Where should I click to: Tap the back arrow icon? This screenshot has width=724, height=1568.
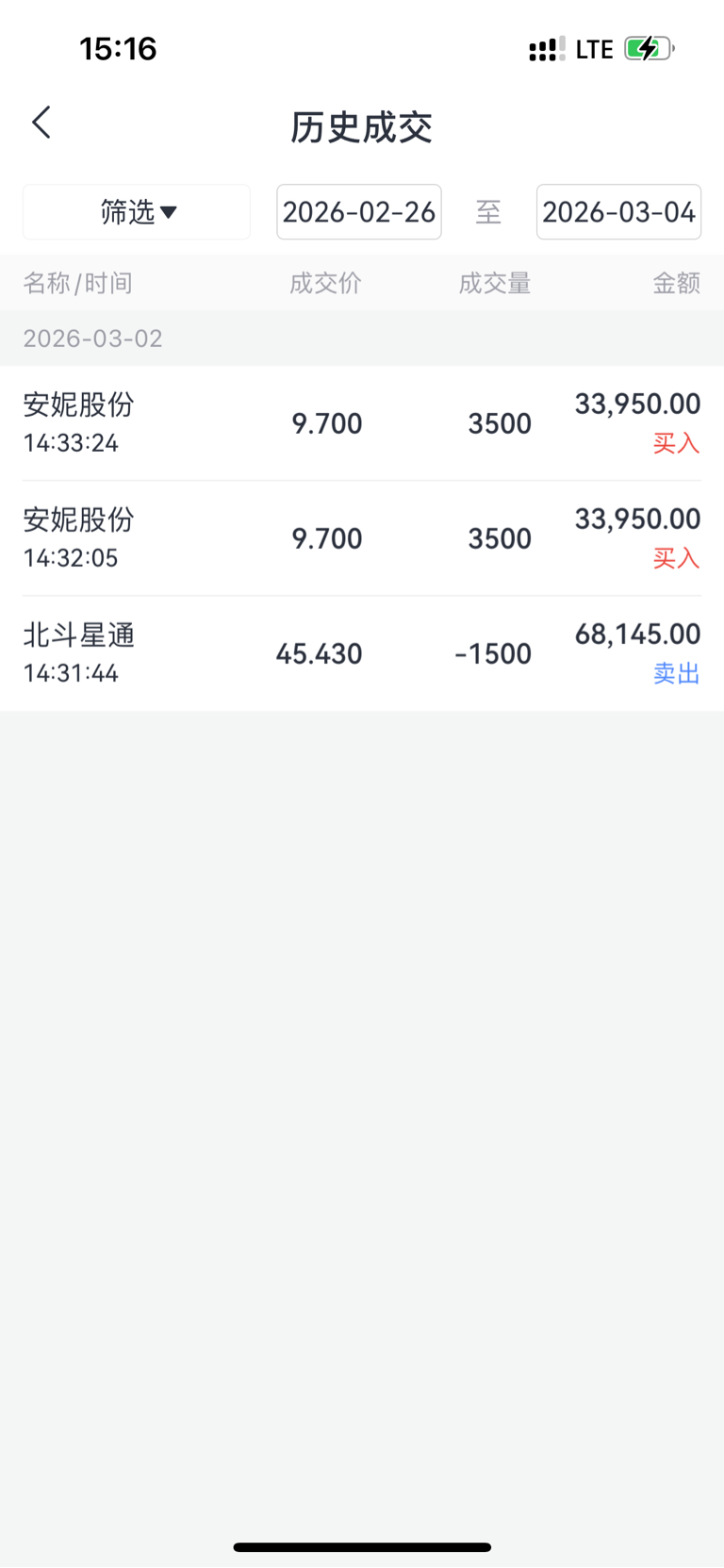[x=41, y=123]
